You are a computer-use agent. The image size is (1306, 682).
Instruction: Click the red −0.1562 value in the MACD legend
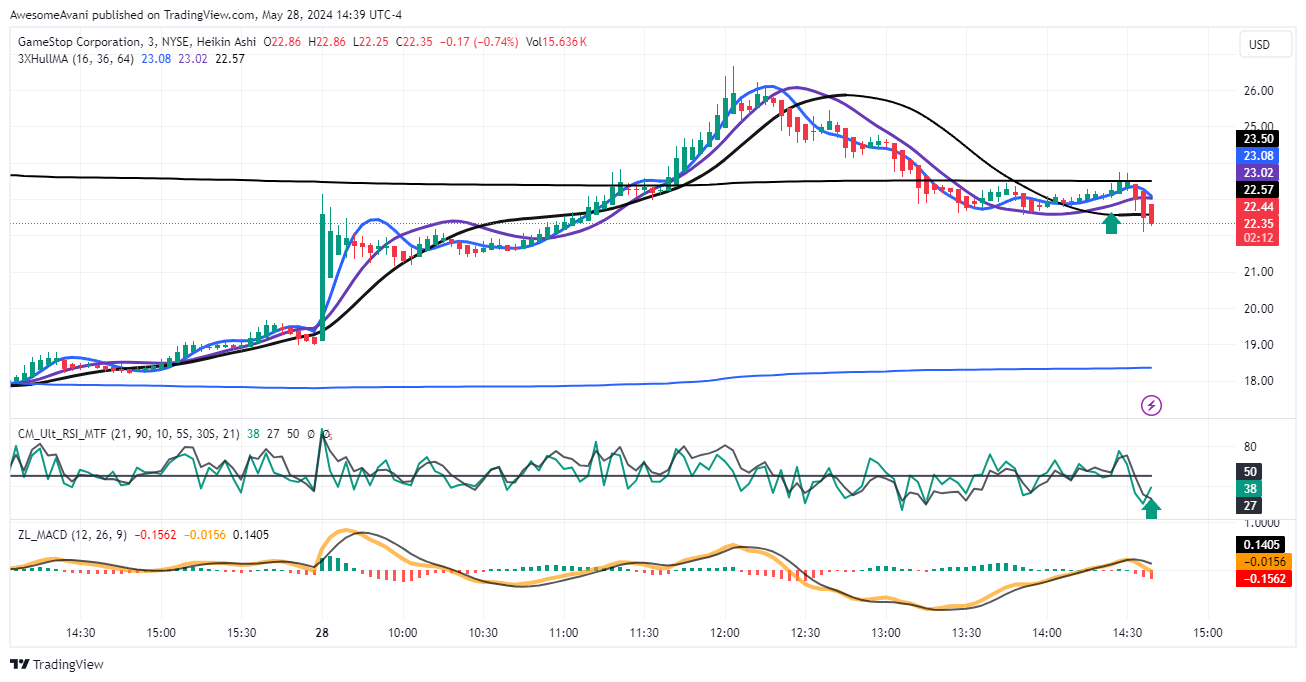(155, 535)
